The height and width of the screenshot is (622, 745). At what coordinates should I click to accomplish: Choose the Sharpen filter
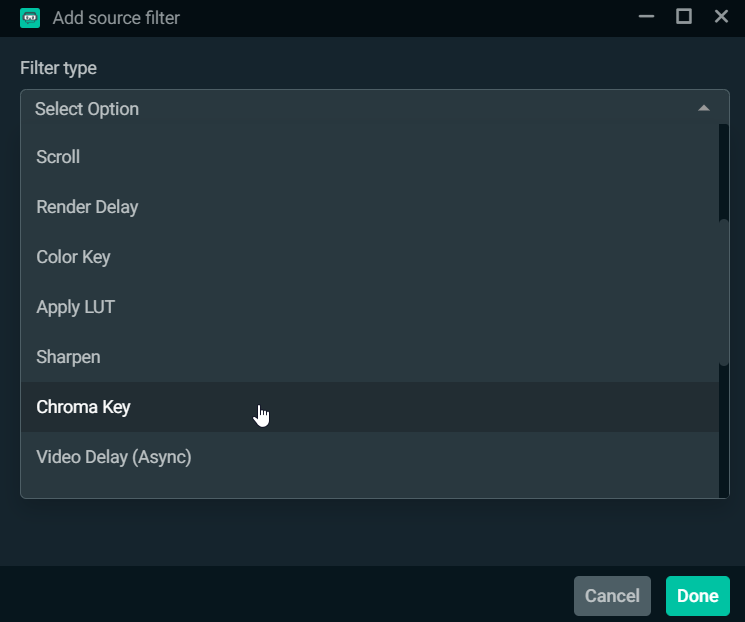click(x=370, y=357)
